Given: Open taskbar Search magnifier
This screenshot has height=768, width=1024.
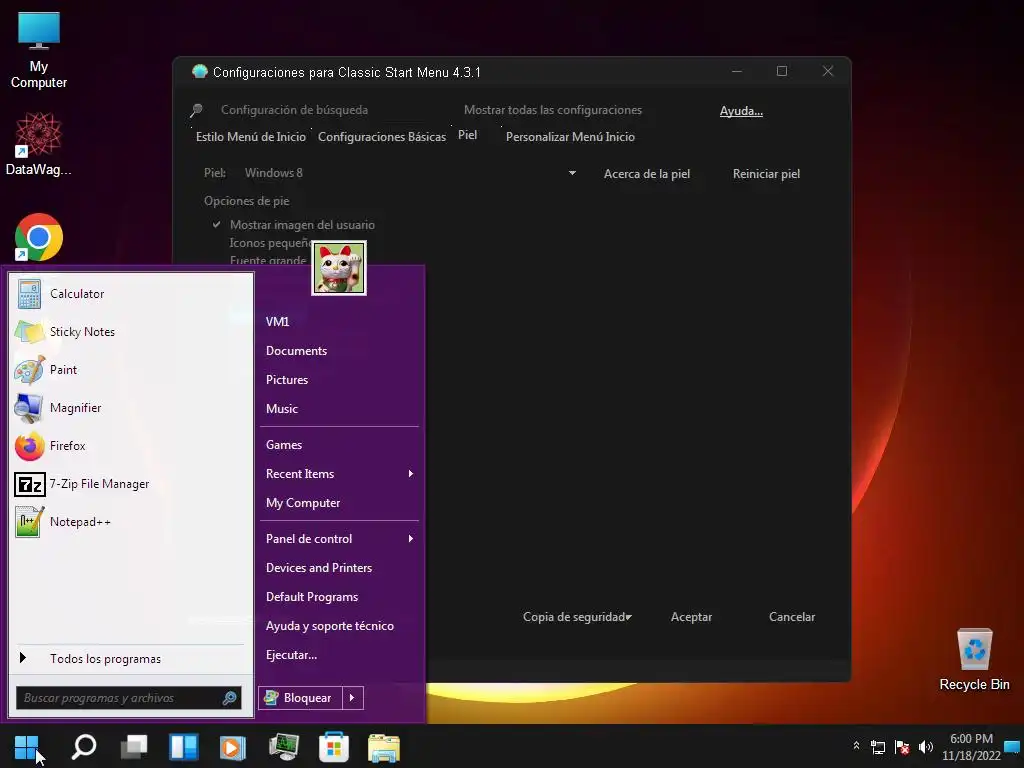Looking at the screenshot, I should click(84, 747).
